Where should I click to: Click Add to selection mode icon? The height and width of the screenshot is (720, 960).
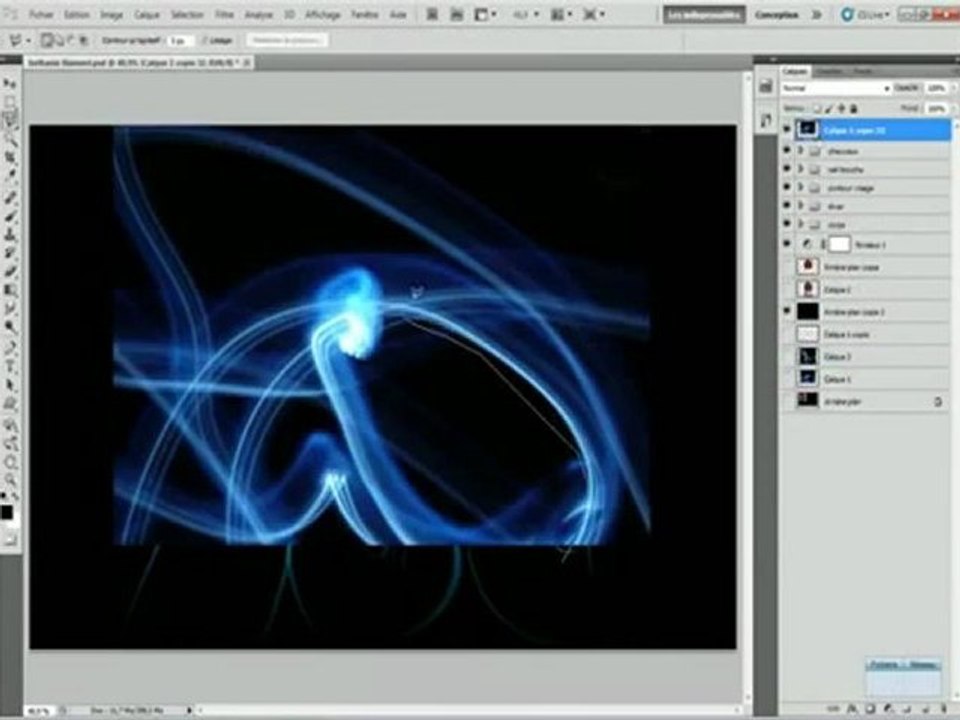59,40
